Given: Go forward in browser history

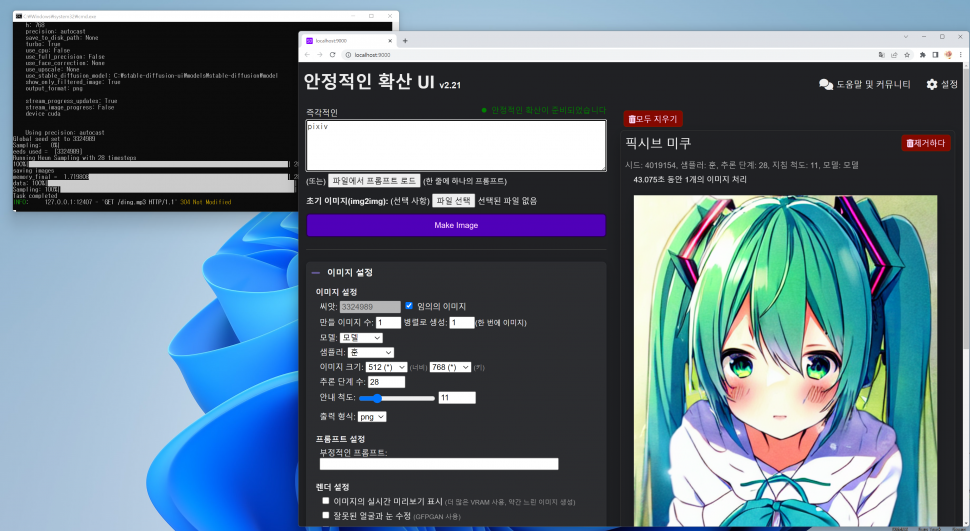Looking at the screenshot, I should (x=320, y=54).
